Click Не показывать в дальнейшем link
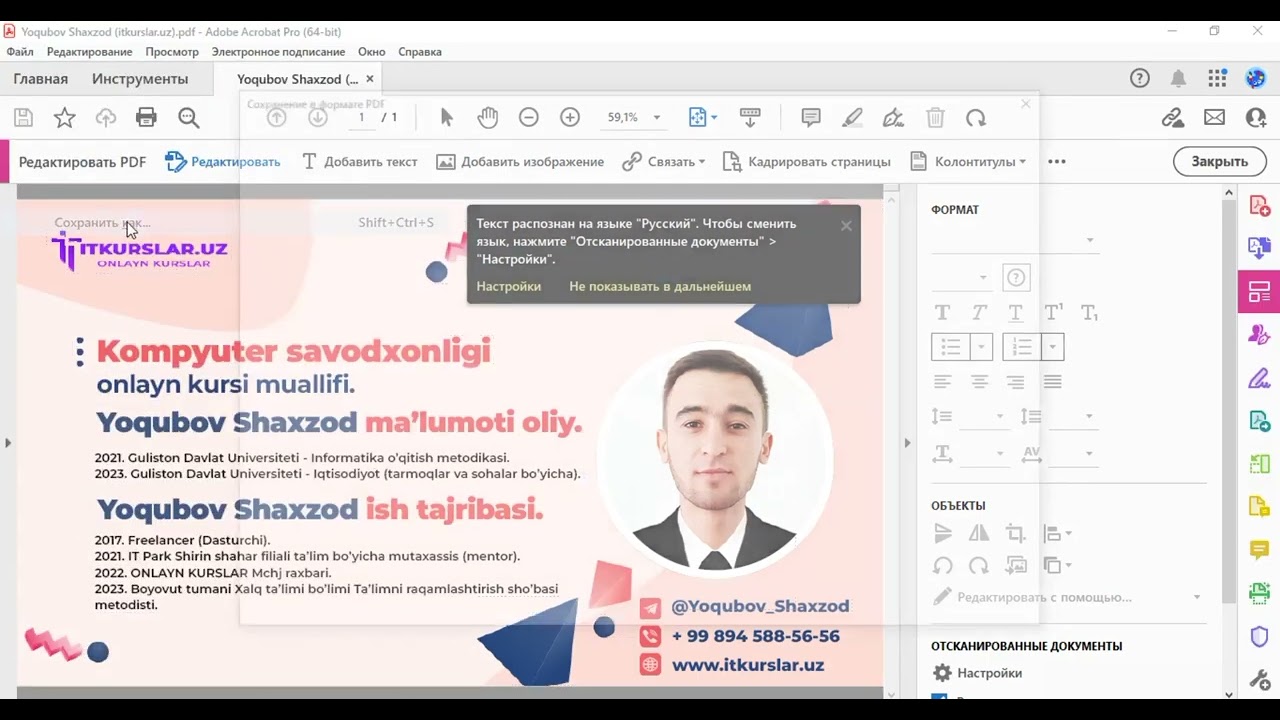1280x720 pixels. click(x=660, y=286)
